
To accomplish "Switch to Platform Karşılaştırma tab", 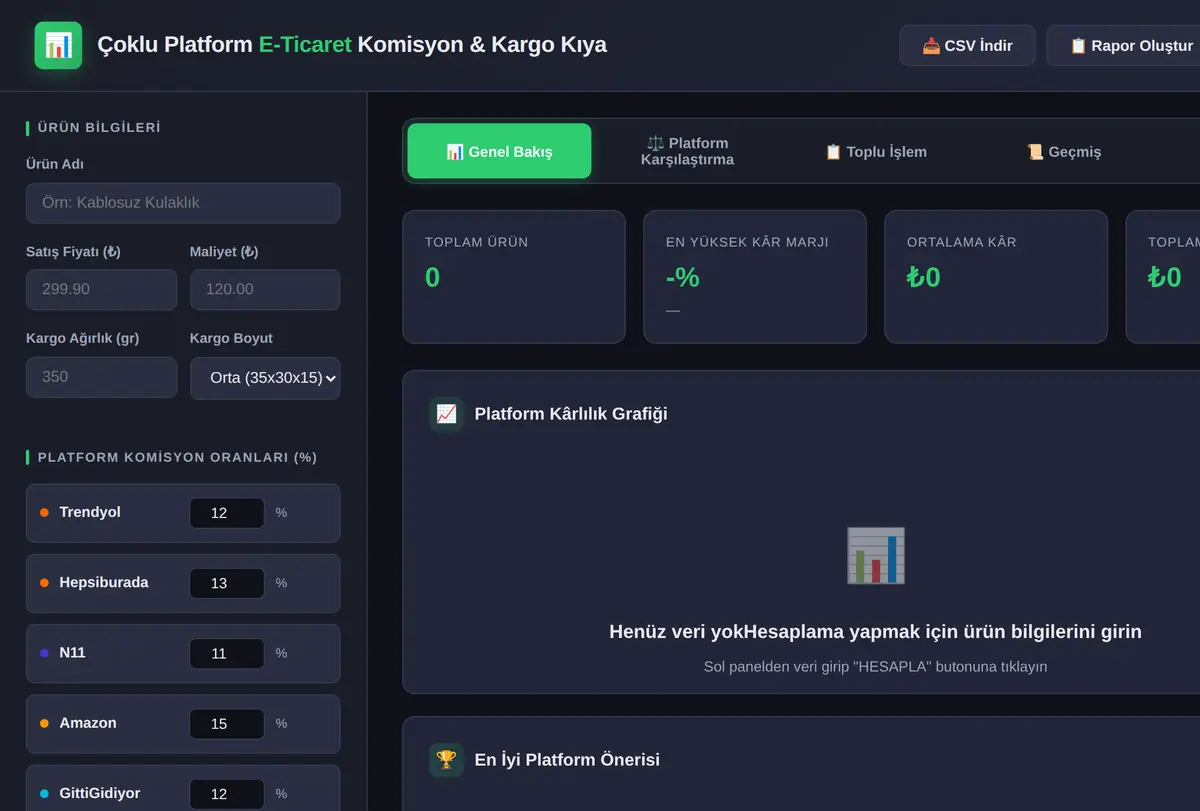I will coord(687,151).
